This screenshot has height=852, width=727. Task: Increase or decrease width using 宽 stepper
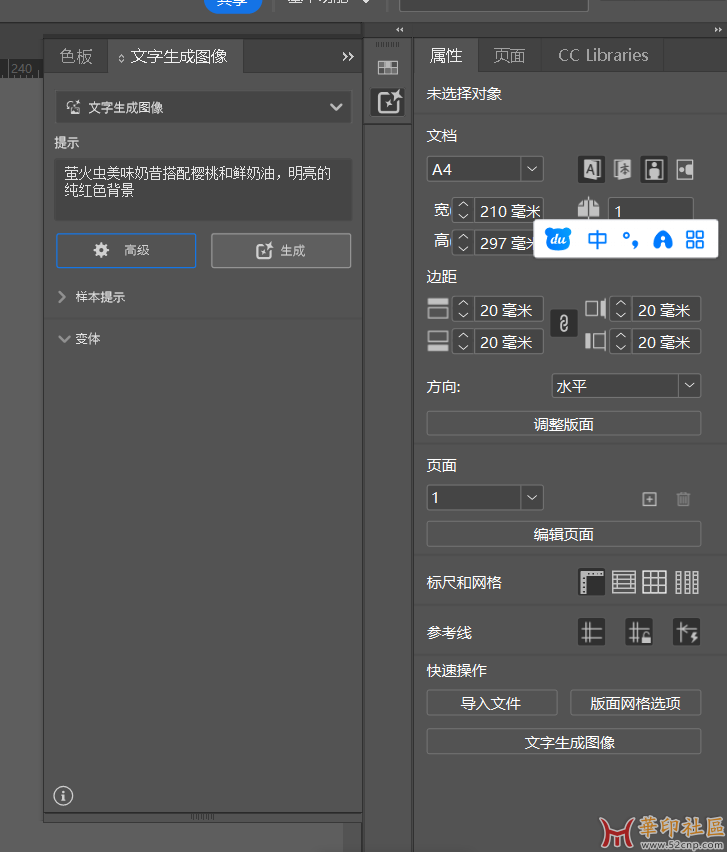(x=463, y=210)
